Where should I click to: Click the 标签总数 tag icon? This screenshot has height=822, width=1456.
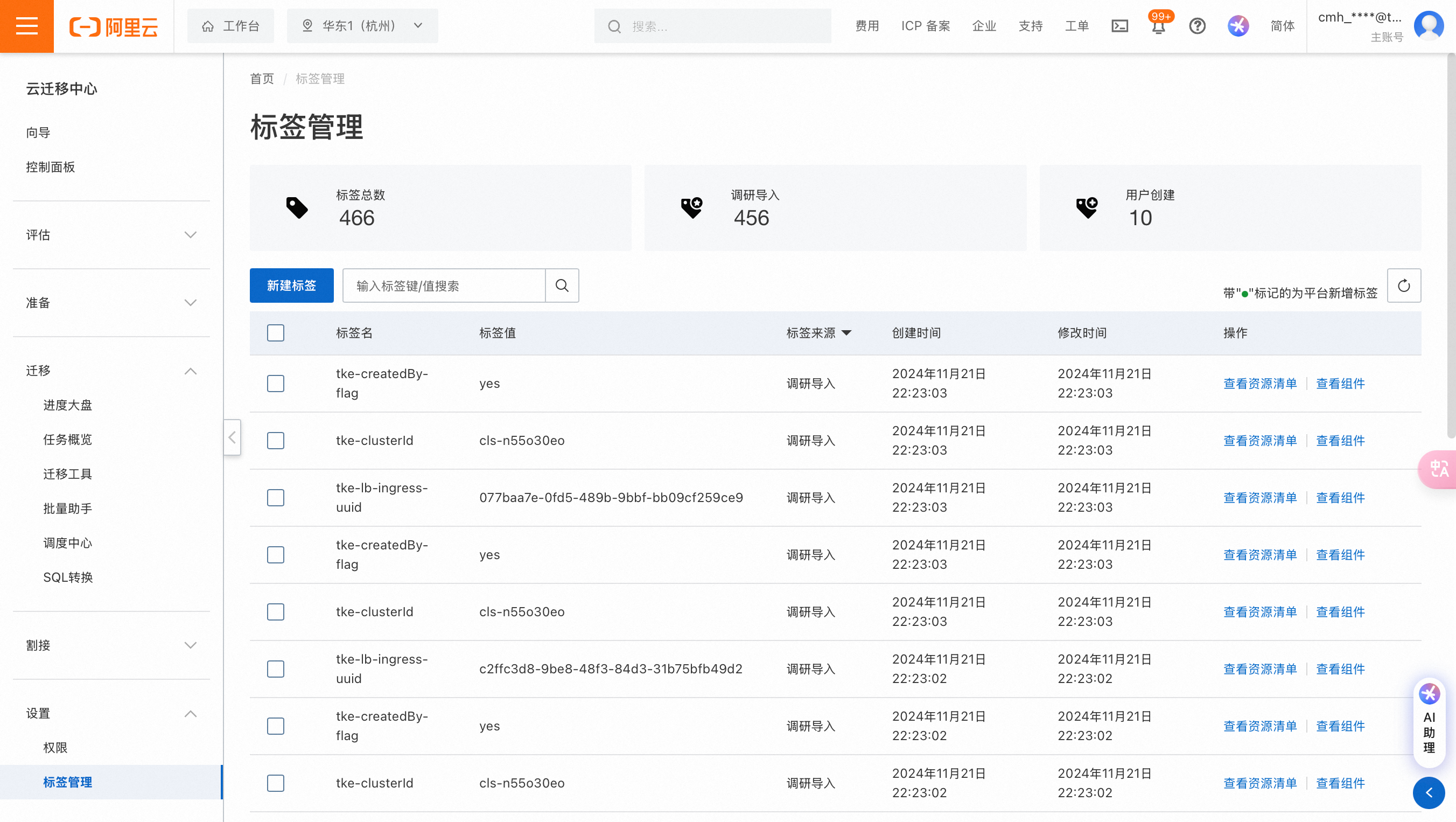297,207
